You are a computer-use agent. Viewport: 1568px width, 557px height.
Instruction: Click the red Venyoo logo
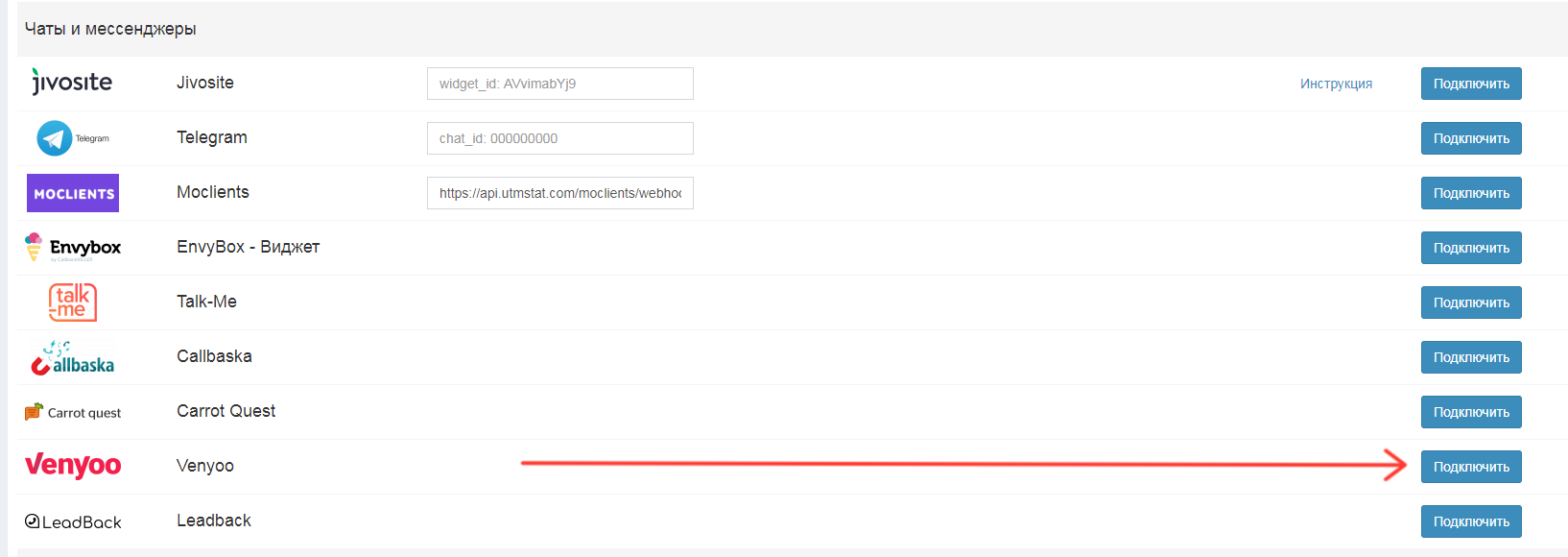73,466
